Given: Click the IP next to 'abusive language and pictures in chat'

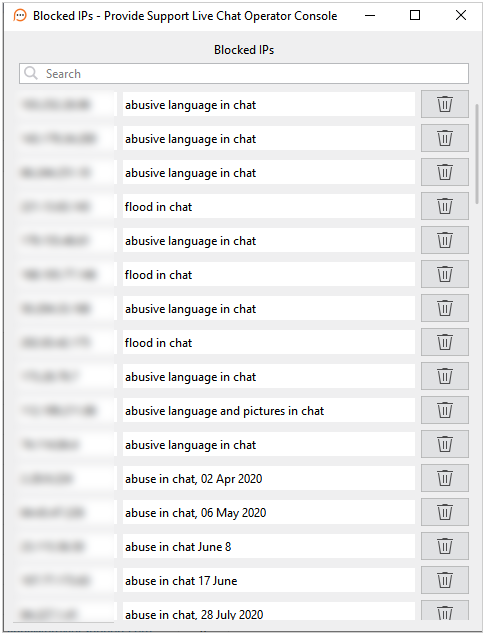Looking at the screenshot, I should point(67,410).
